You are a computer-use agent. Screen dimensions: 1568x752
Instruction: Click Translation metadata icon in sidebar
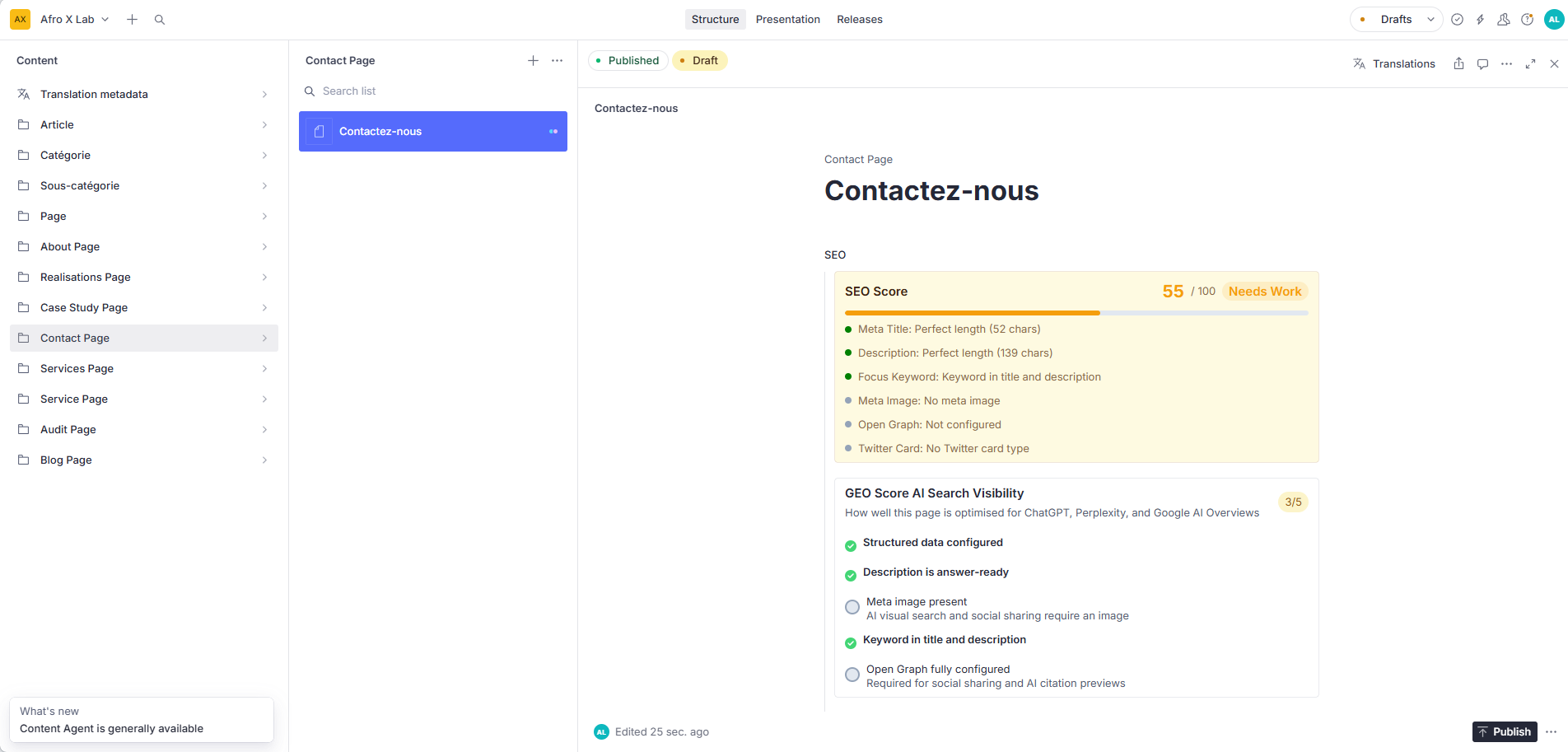click(x=24, y=94)
